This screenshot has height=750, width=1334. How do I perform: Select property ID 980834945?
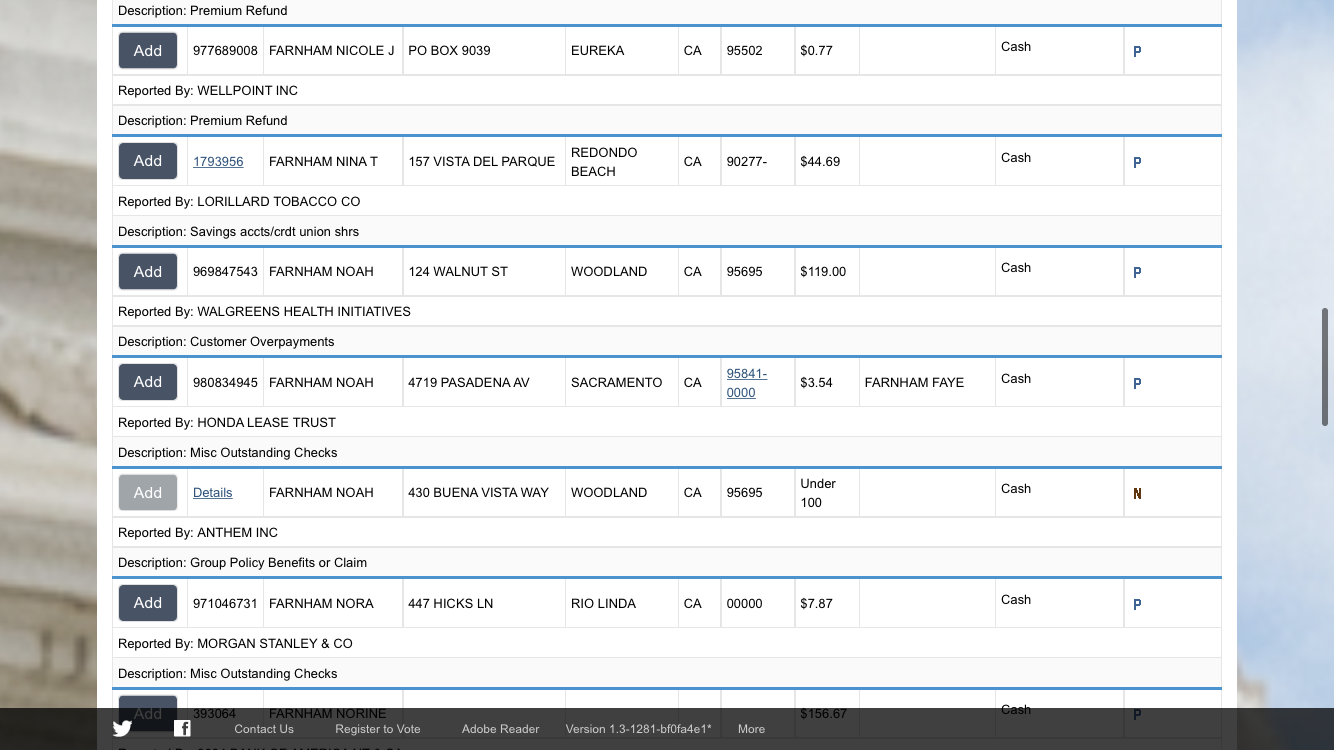pos(225,382)
